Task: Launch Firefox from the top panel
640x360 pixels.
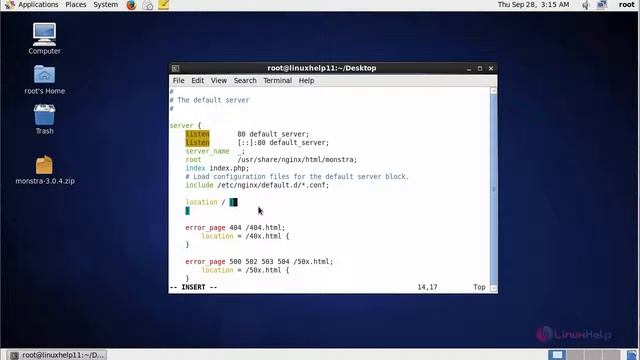Action: (x=131, y=5)
